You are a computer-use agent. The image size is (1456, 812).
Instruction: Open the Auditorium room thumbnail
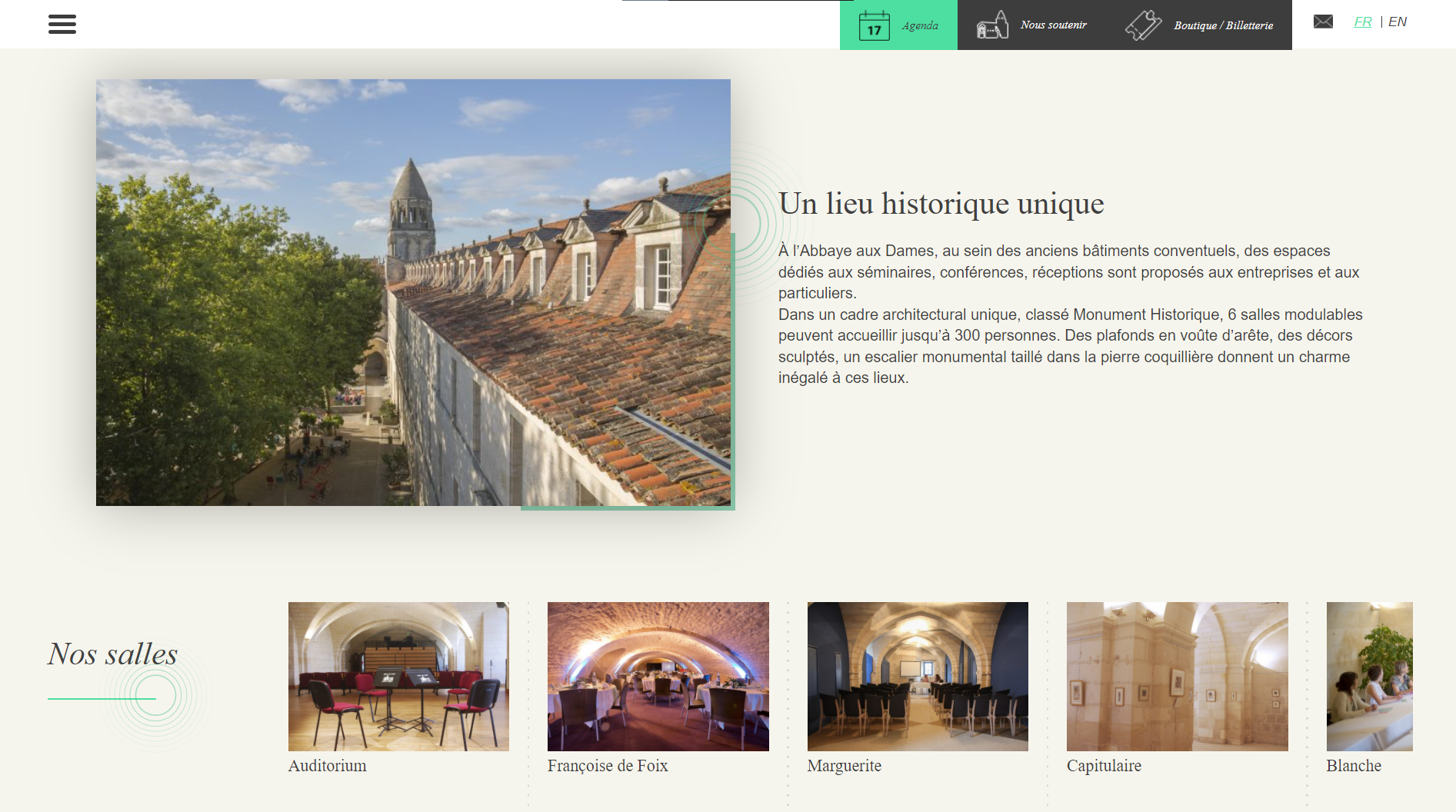tap(398, 677)
